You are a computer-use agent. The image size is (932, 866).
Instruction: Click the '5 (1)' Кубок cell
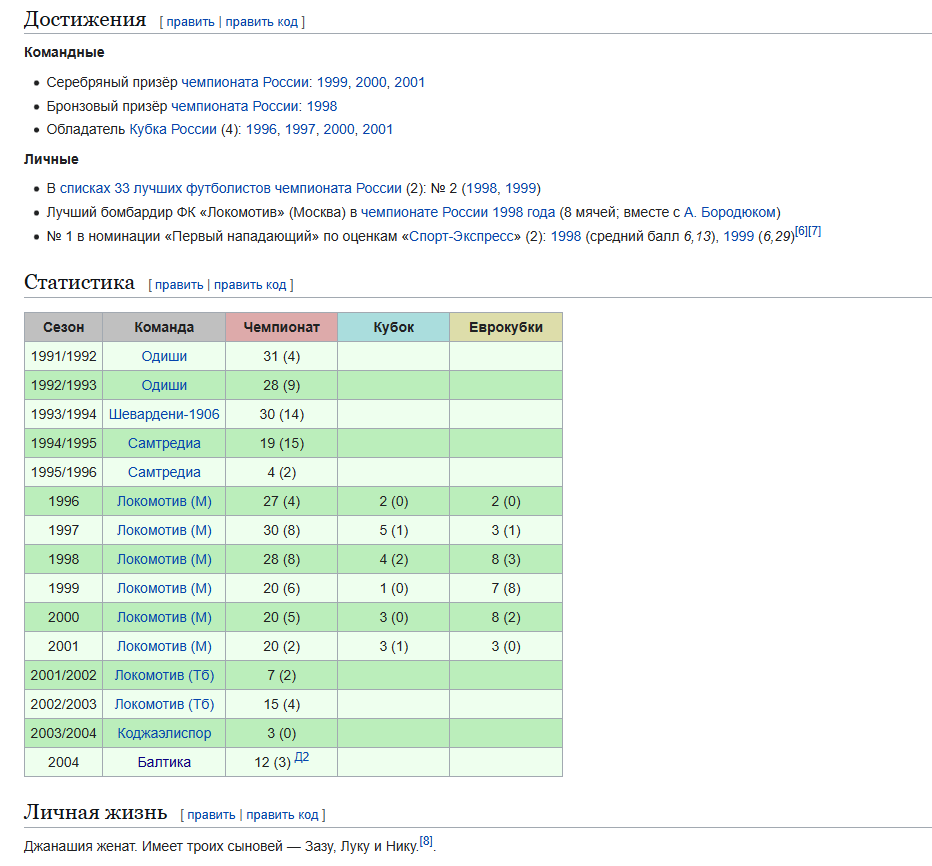point(393,530)
